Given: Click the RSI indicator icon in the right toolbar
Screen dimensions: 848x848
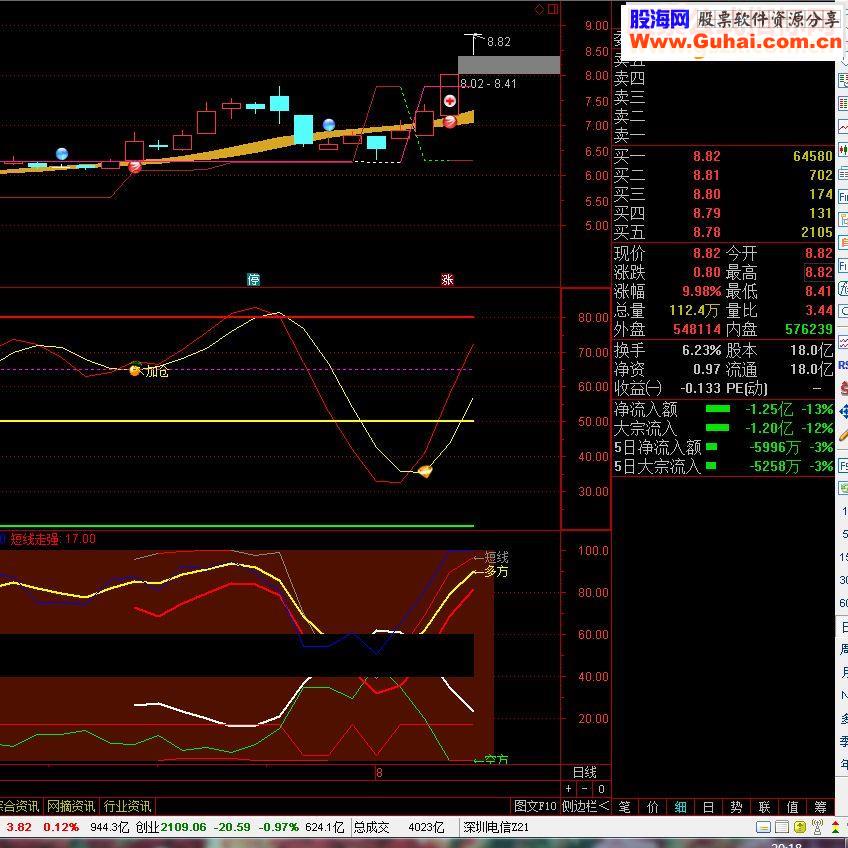Looking at the screenshot, I should tap(843, 366).
